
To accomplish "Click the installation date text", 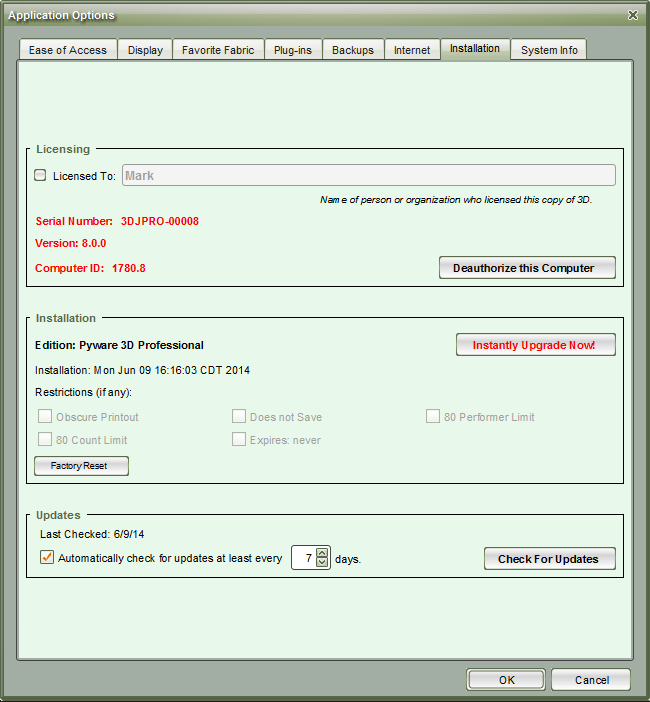I will pyautogui.click(x=142, y=370).
